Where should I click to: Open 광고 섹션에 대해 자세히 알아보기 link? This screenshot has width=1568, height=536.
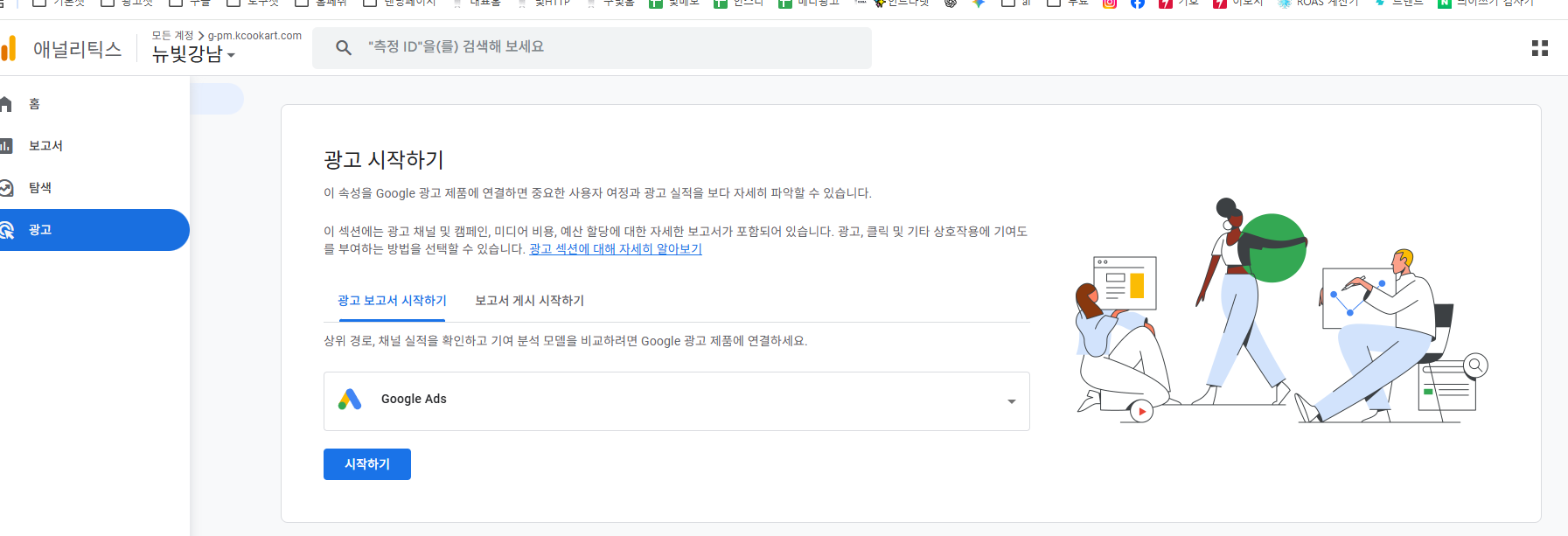(x=616, y=249)
